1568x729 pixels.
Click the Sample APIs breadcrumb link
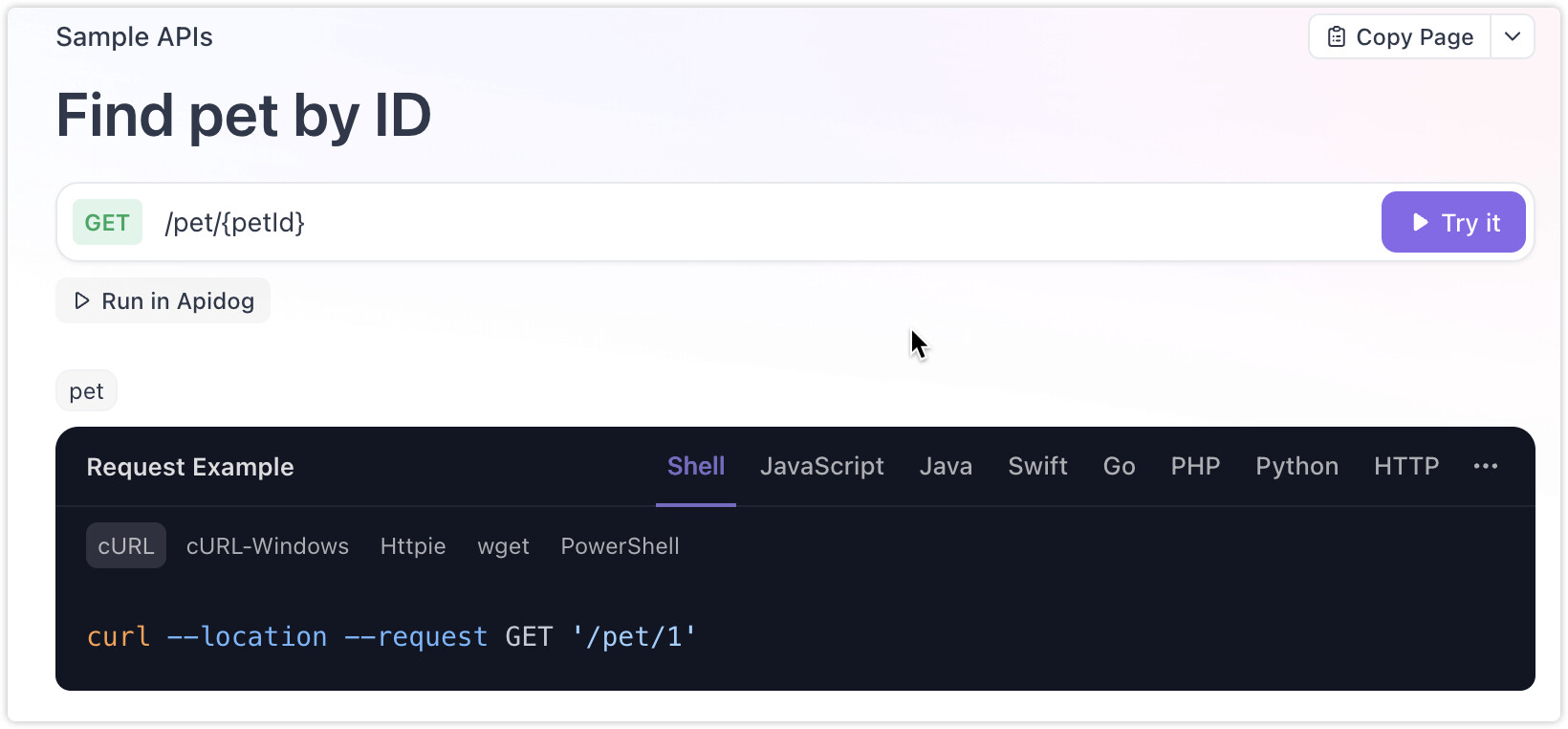[134, 36]
